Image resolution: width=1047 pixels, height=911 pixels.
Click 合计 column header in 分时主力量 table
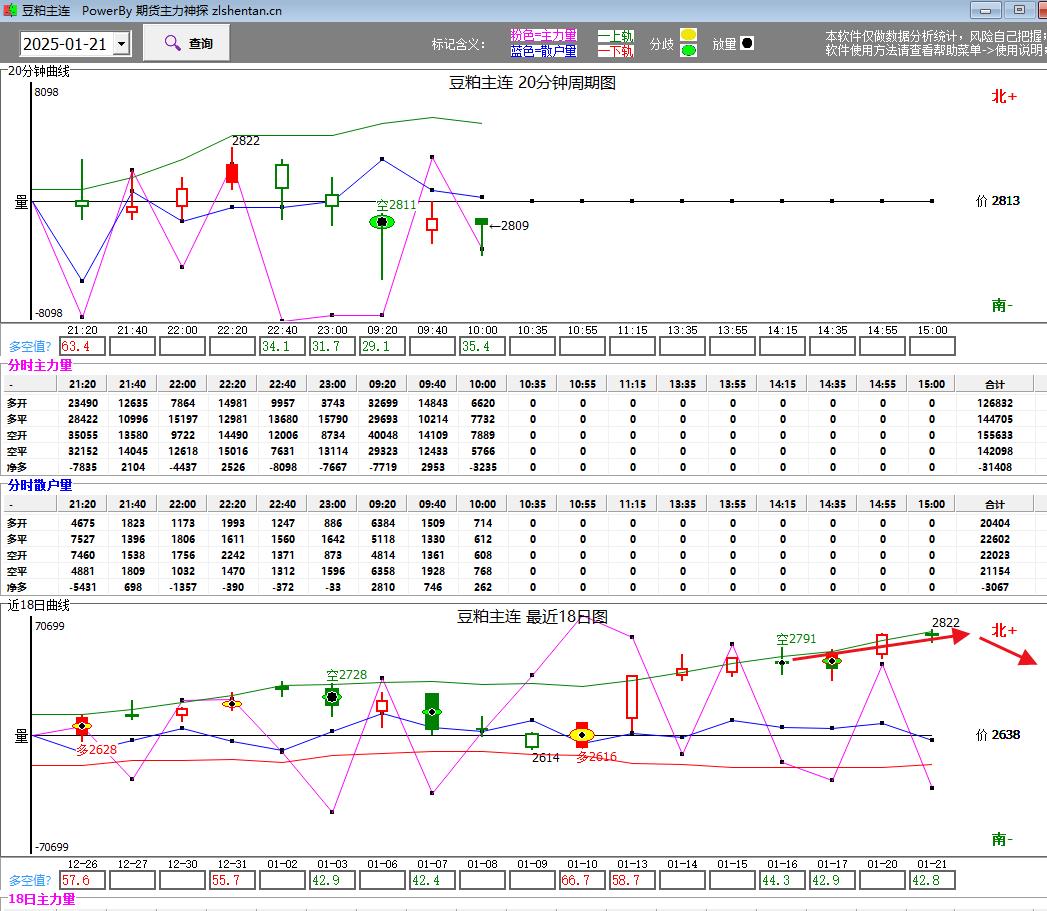(994, 384)
